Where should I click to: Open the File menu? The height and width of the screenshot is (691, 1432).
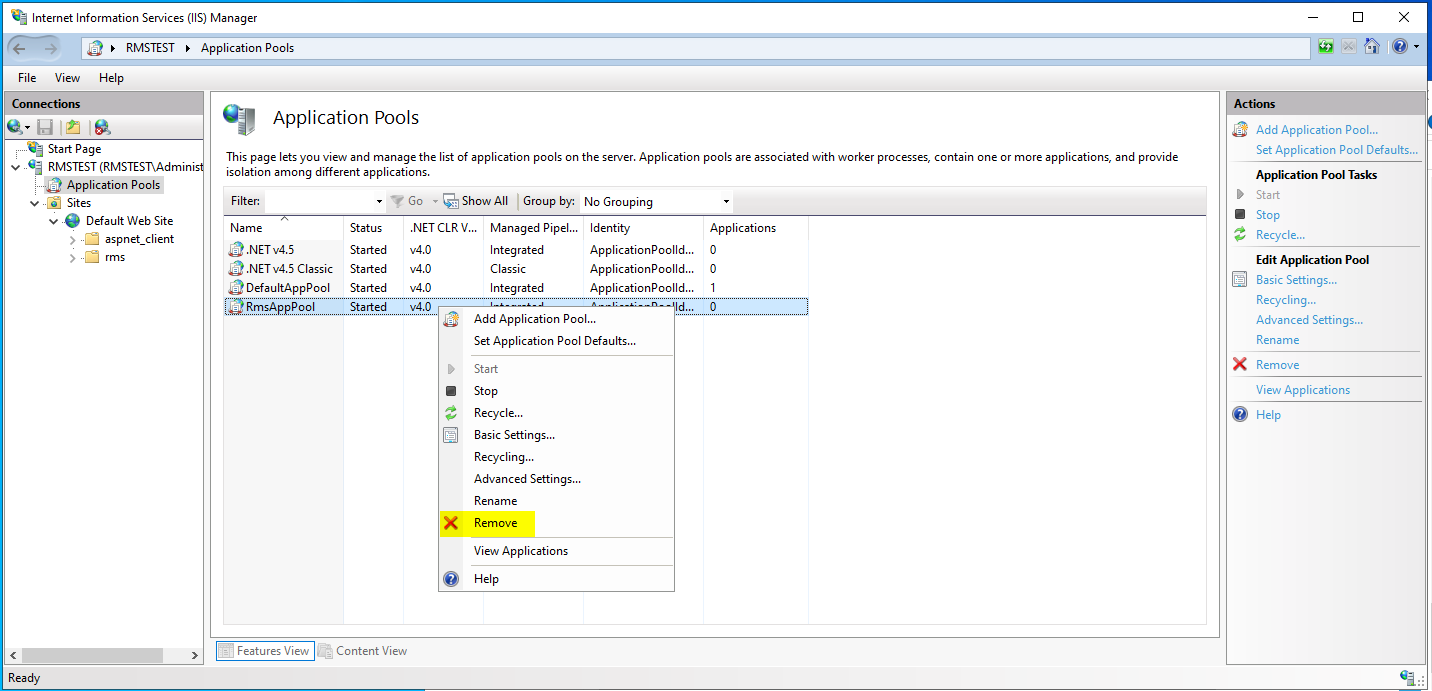27,78
